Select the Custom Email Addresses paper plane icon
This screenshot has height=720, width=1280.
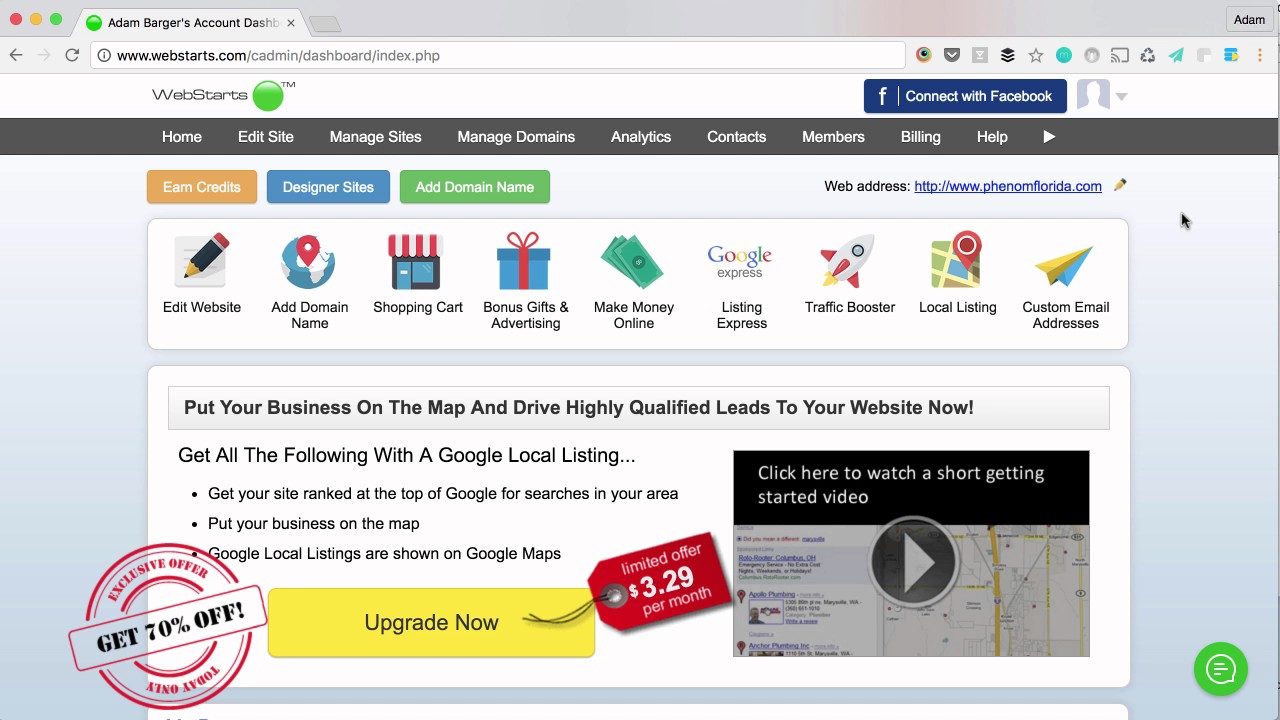1064,266
